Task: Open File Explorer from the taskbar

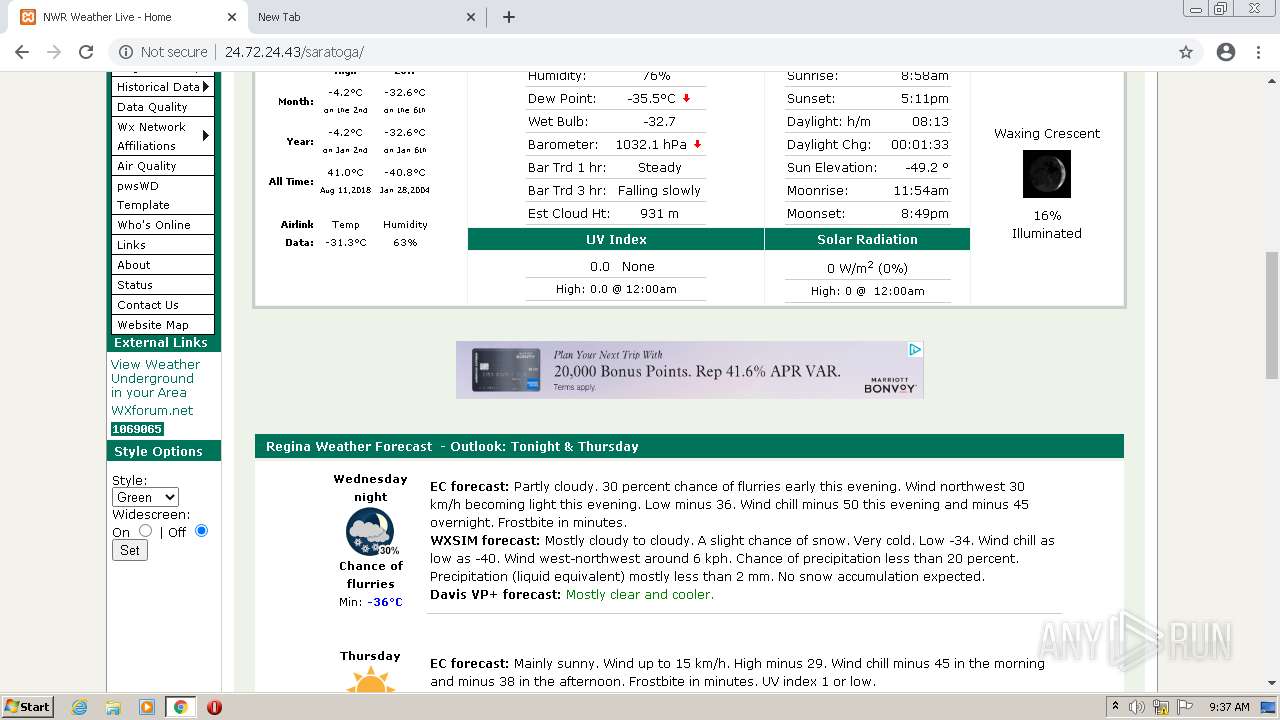Action: (113, 707)
